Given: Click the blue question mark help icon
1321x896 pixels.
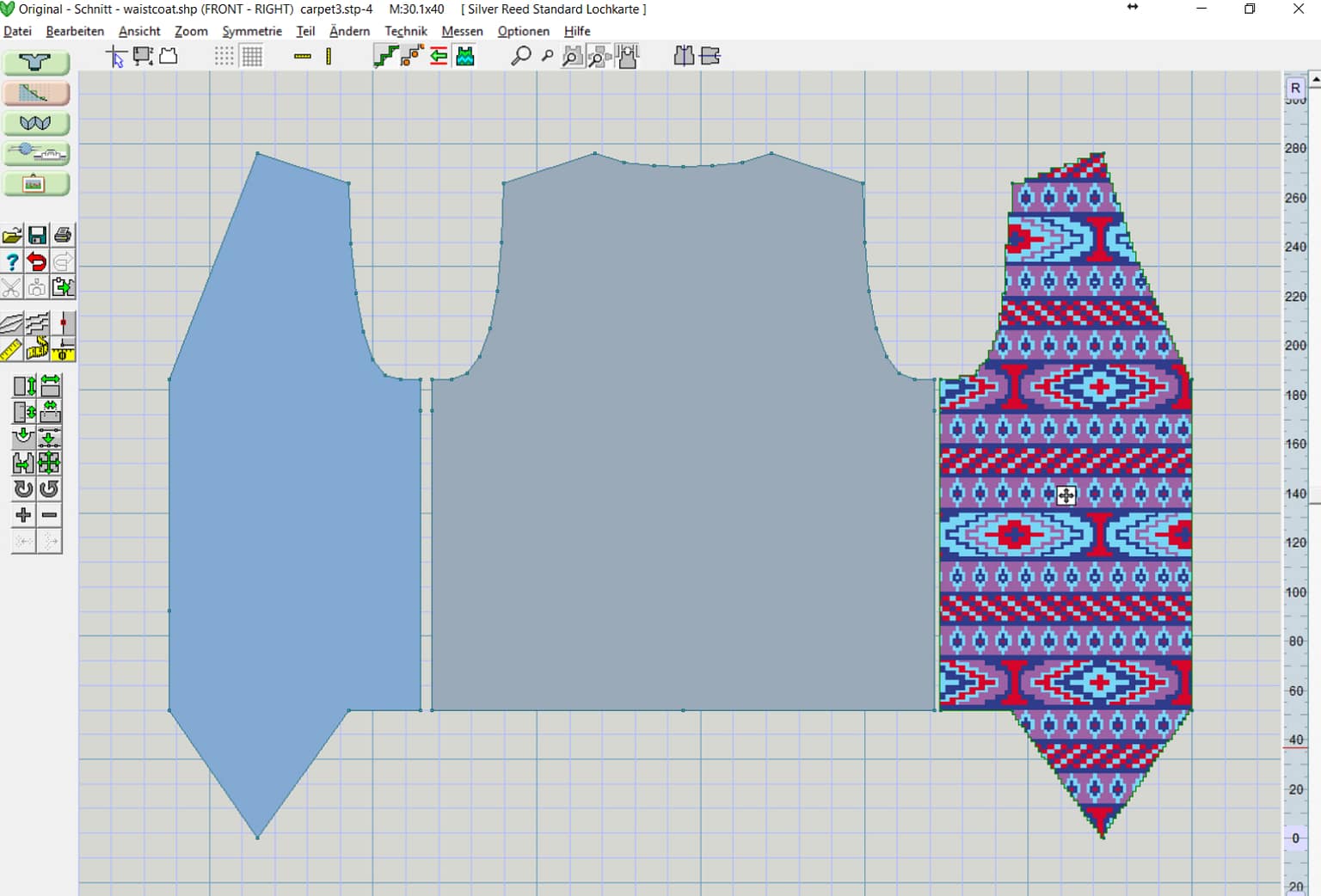Looking at the screenshot, I should 12,261.
